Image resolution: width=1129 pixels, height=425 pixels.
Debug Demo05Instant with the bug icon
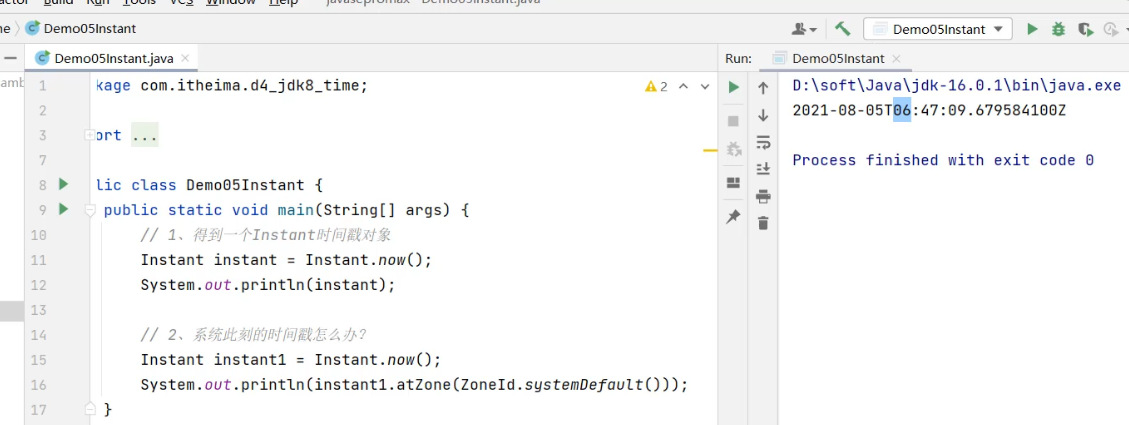(1058, 29)
